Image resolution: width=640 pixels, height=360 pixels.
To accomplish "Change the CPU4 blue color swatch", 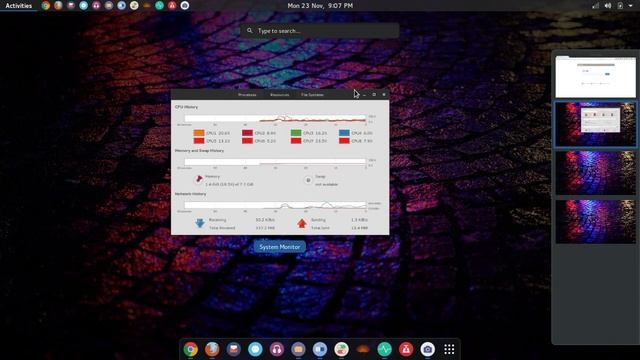I will (x=344, y=133).
